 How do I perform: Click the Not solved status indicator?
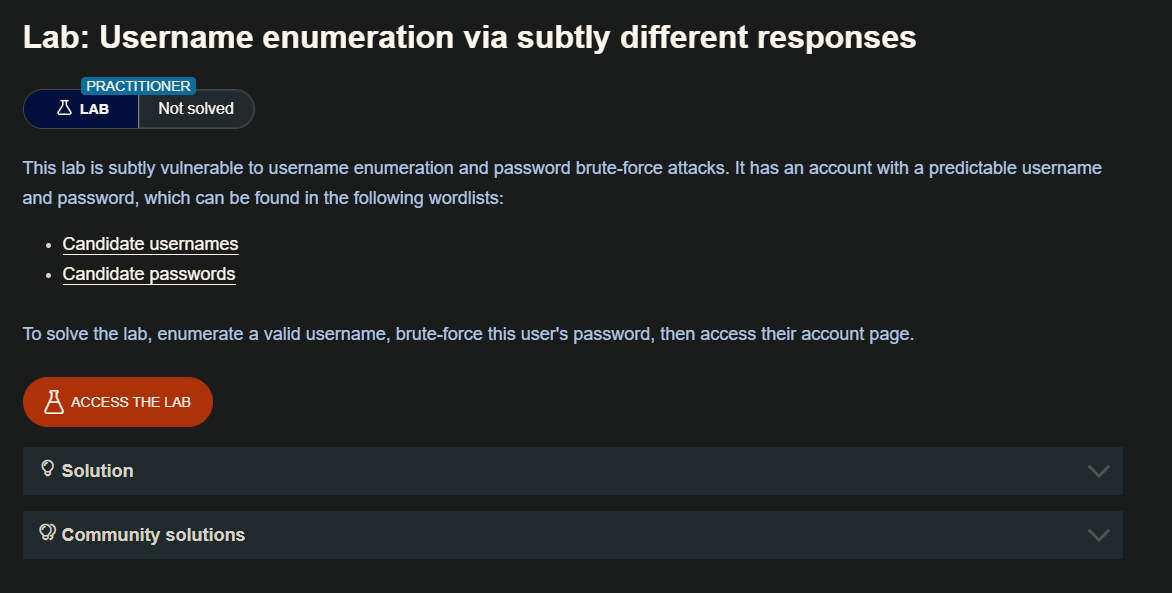(196, 109)
